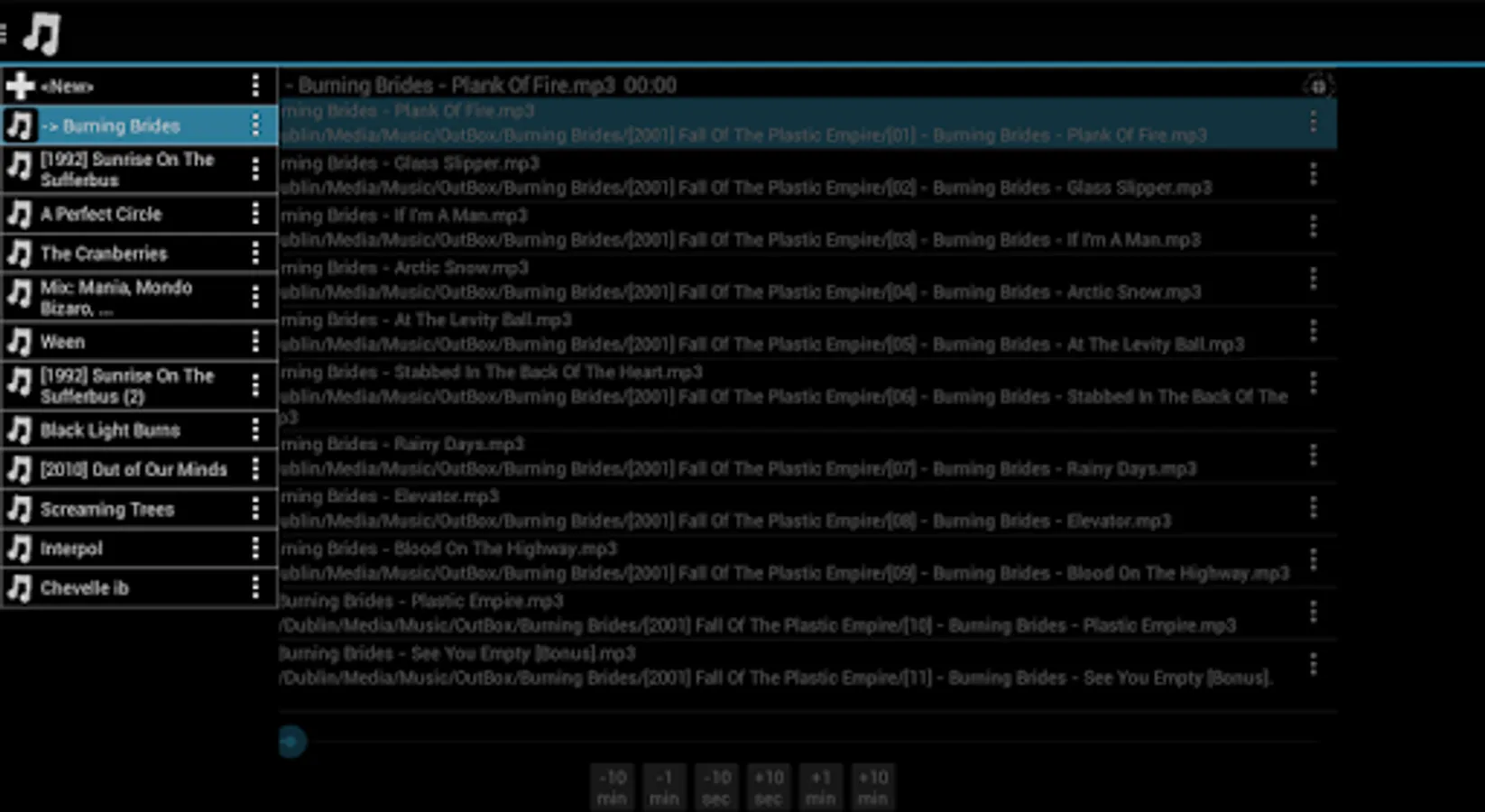Click the now-playing title showing 00:00
The width and height of the screenshot is (1485, 812).
tap(481, 86)
